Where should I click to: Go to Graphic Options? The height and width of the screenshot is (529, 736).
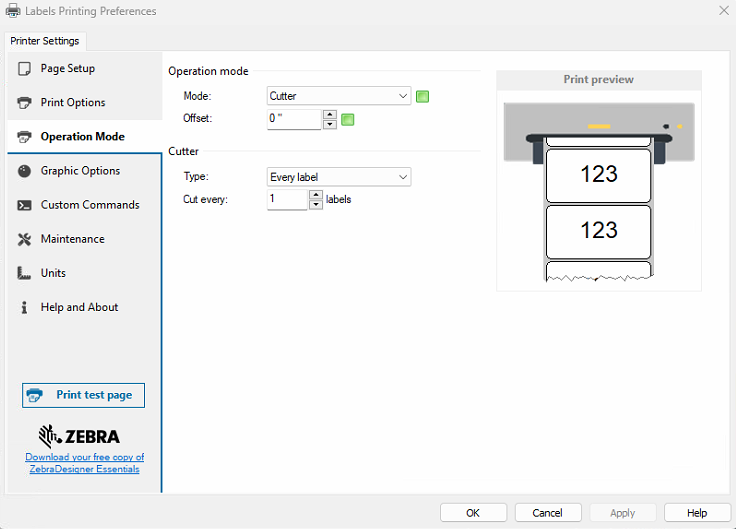click(85, 171)
